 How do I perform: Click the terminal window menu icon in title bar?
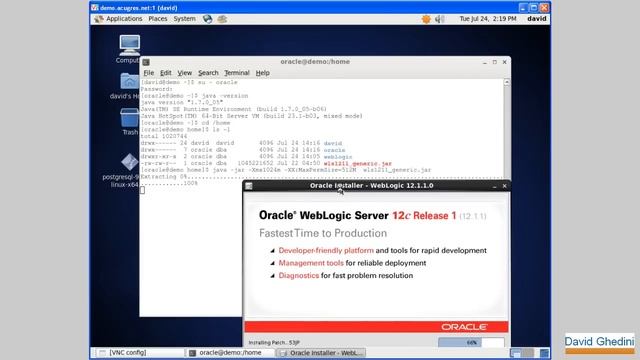click(146, 62)
